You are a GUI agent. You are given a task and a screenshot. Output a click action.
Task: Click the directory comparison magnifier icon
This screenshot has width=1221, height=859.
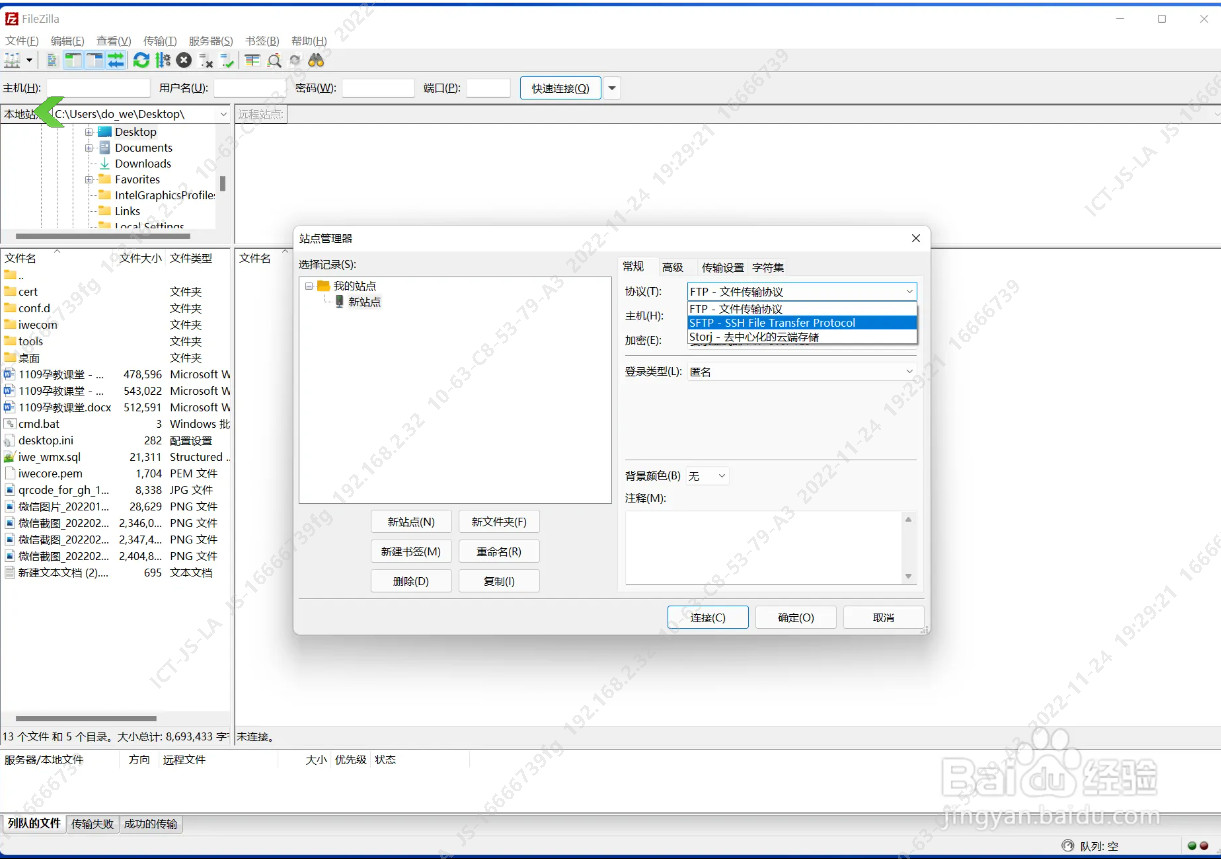point(274,61)
